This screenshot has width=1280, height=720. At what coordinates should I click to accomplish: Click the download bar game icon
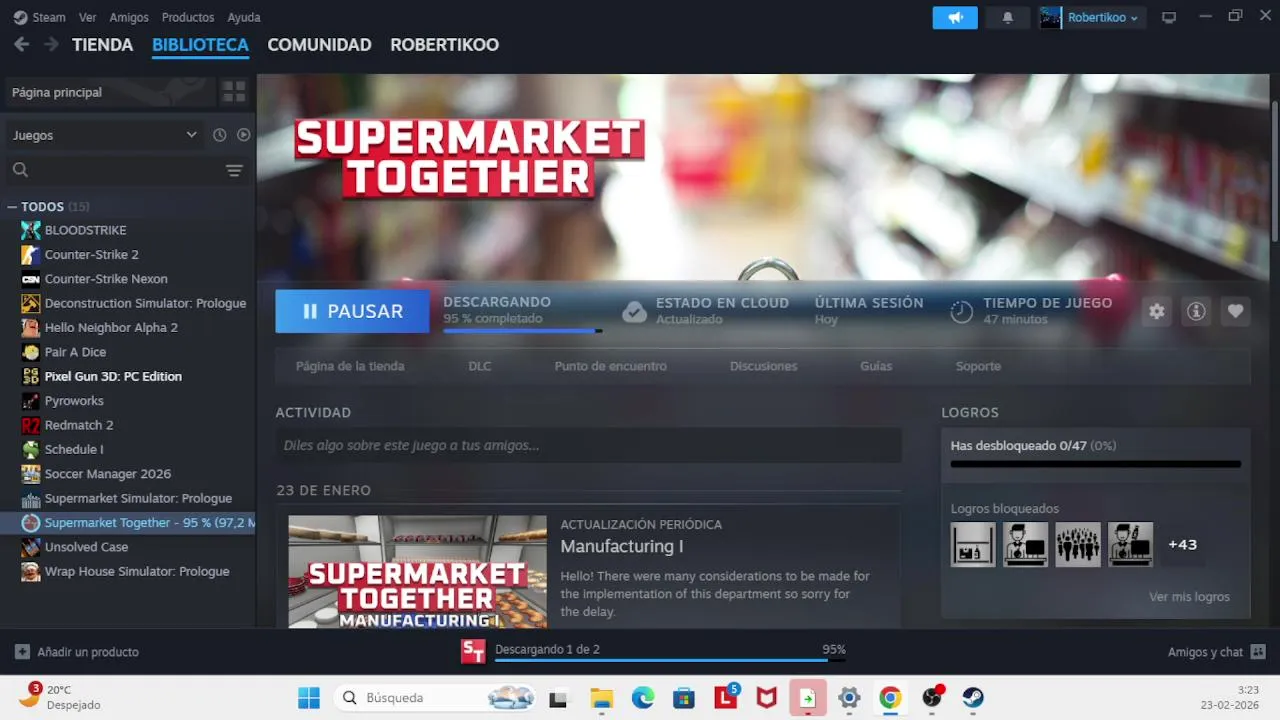(x=473, y=651)
